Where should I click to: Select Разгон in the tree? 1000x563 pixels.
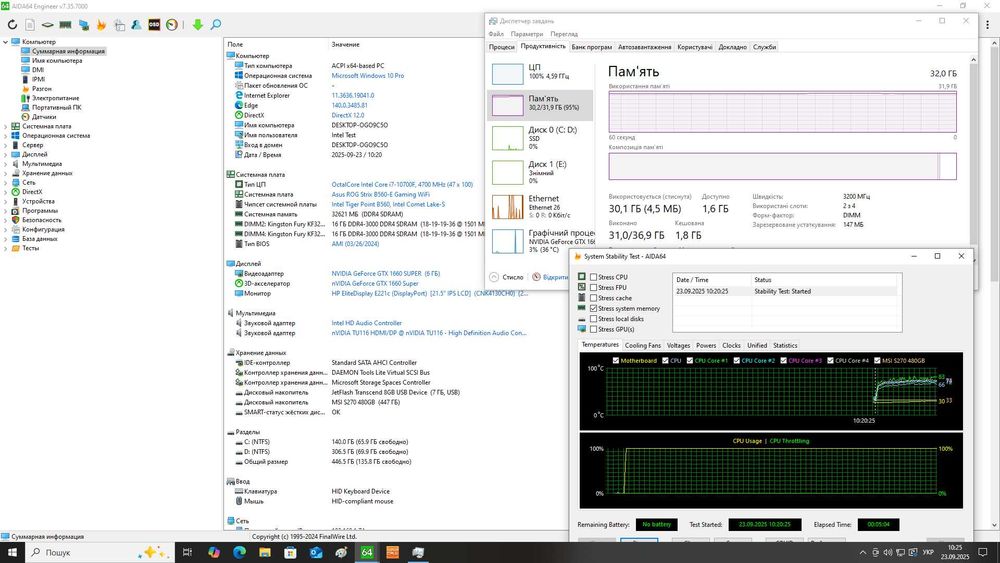pos(41,89)
